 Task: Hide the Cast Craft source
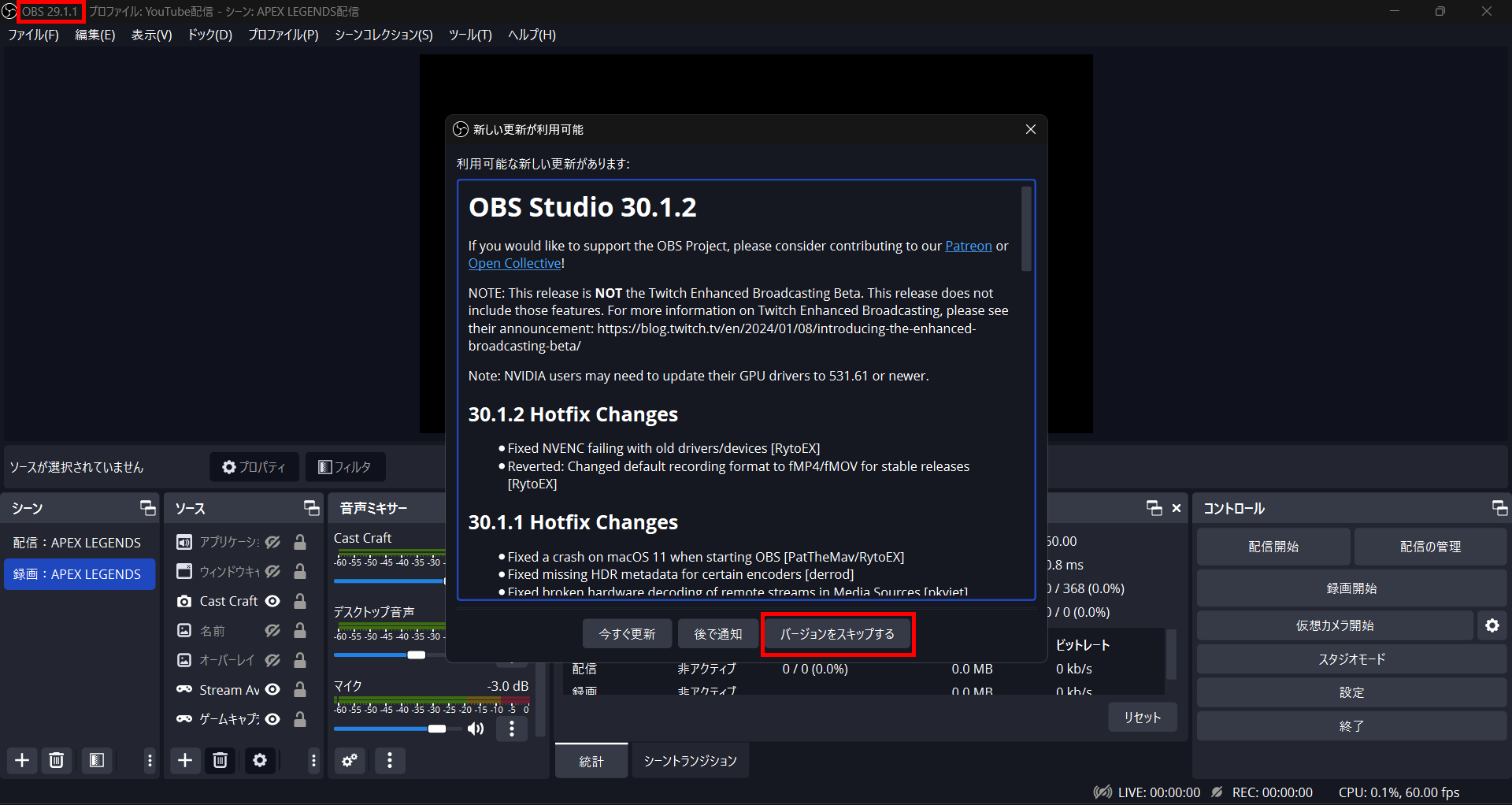pyautogui.click(x=272, y=601)
